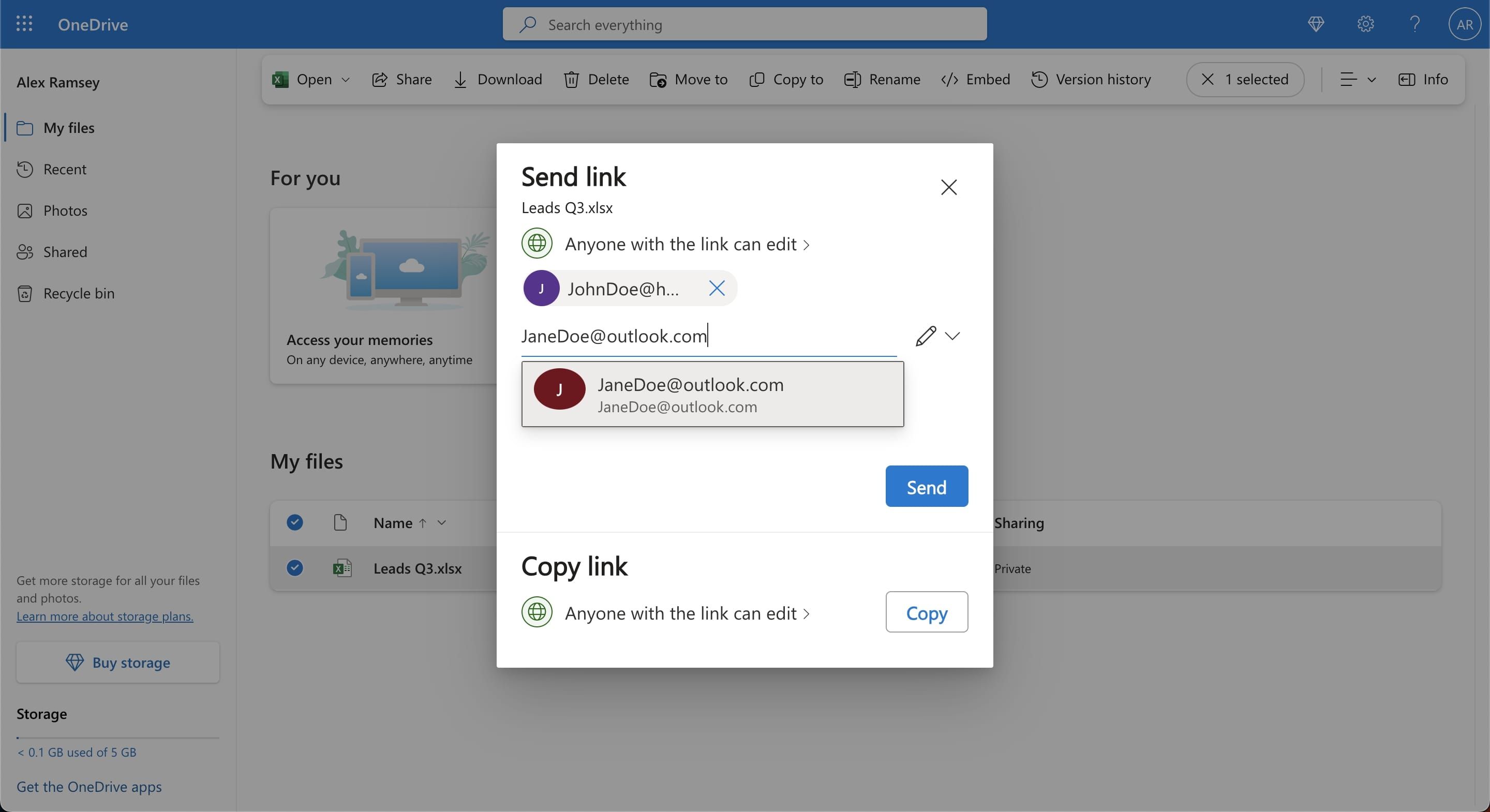This screenshot has width=1490, height=812.
Task: Open Learn more about storage plans
Action: tap(104, 616)
